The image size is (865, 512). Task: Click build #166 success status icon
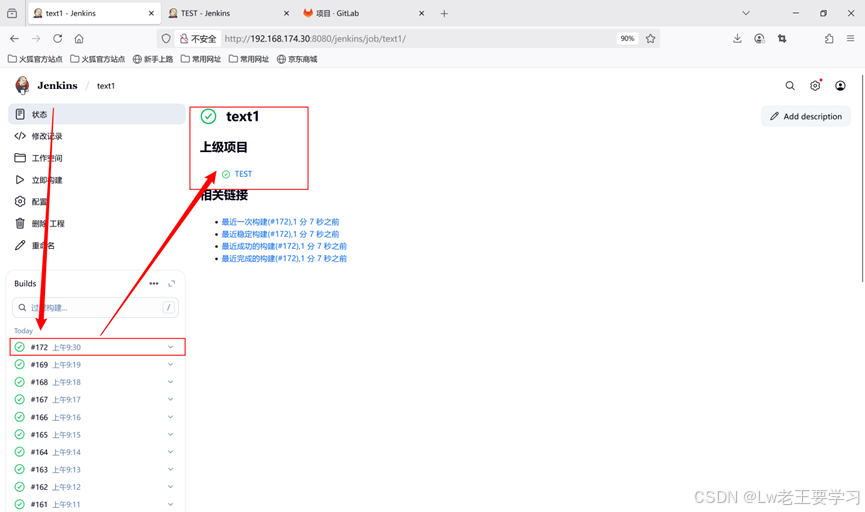click(19, 417)
